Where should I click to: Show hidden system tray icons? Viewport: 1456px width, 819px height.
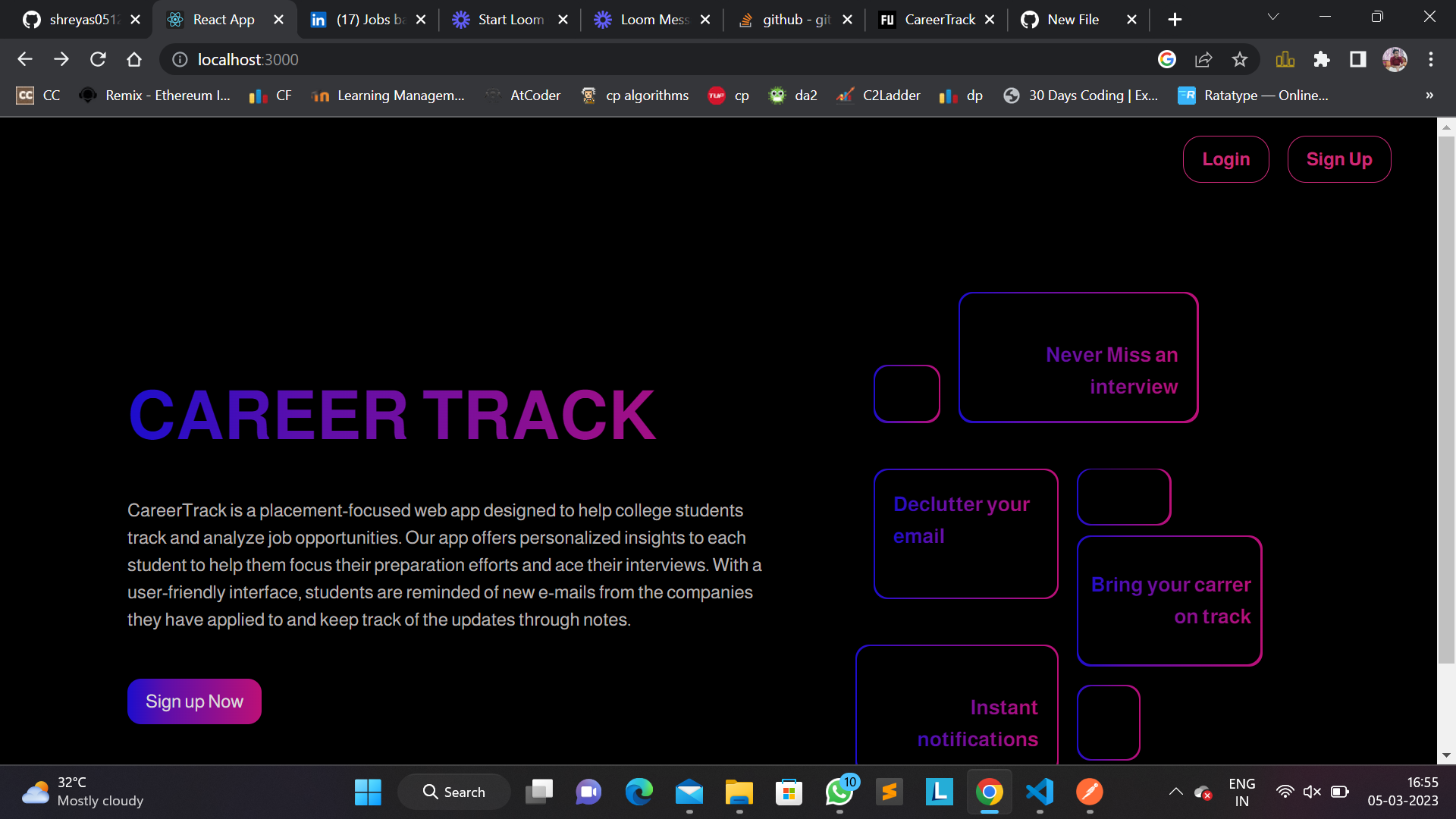pyautogui.click(x=1175, y=792)
